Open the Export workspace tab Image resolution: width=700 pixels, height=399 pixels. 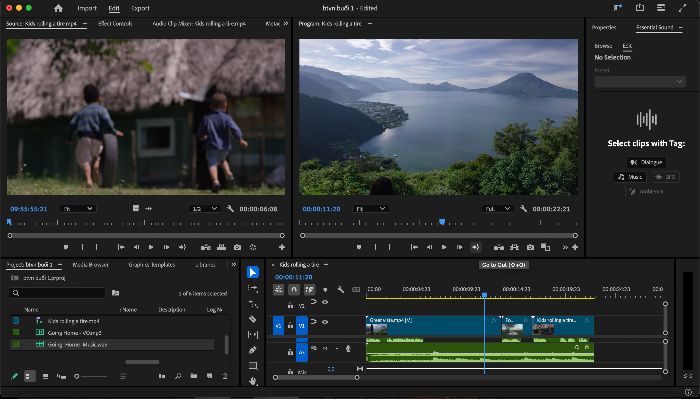[x=140, y=8]
